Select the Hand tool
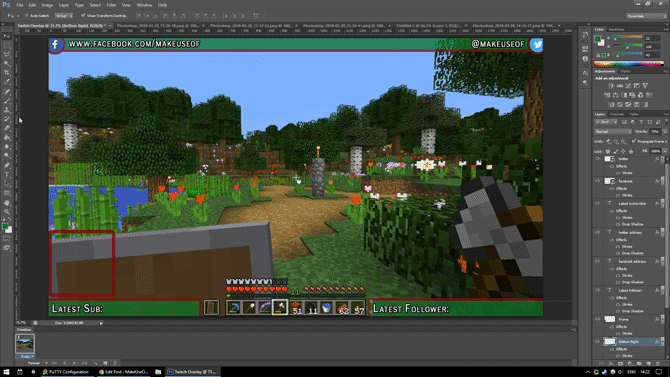The image size is (670, 377). (7, 203)
